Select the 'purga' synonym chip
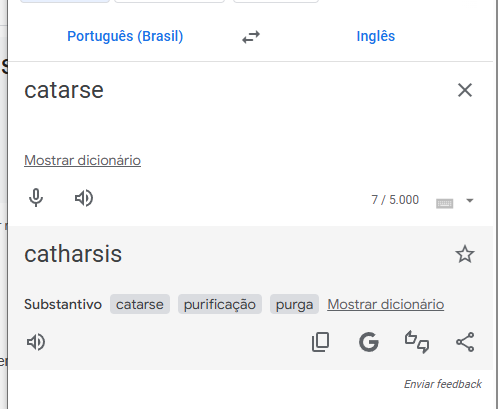498x409 pixels. pos(294,304)
